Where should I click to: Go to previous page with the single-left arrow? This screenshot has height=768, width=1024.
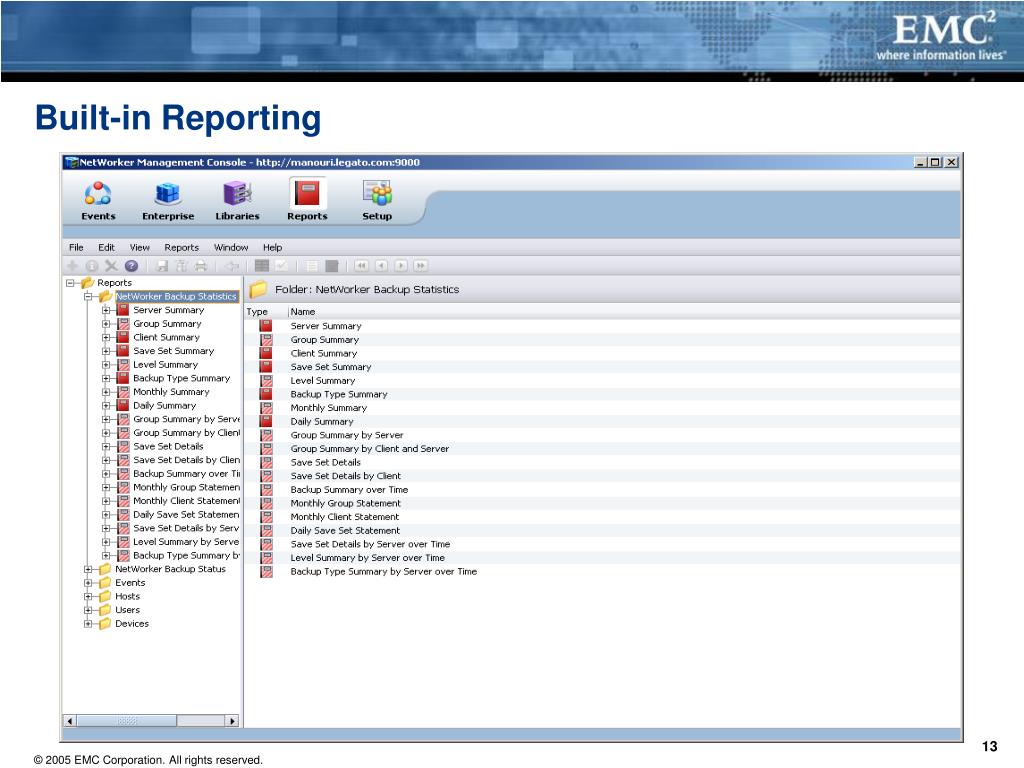coord(381,266)
